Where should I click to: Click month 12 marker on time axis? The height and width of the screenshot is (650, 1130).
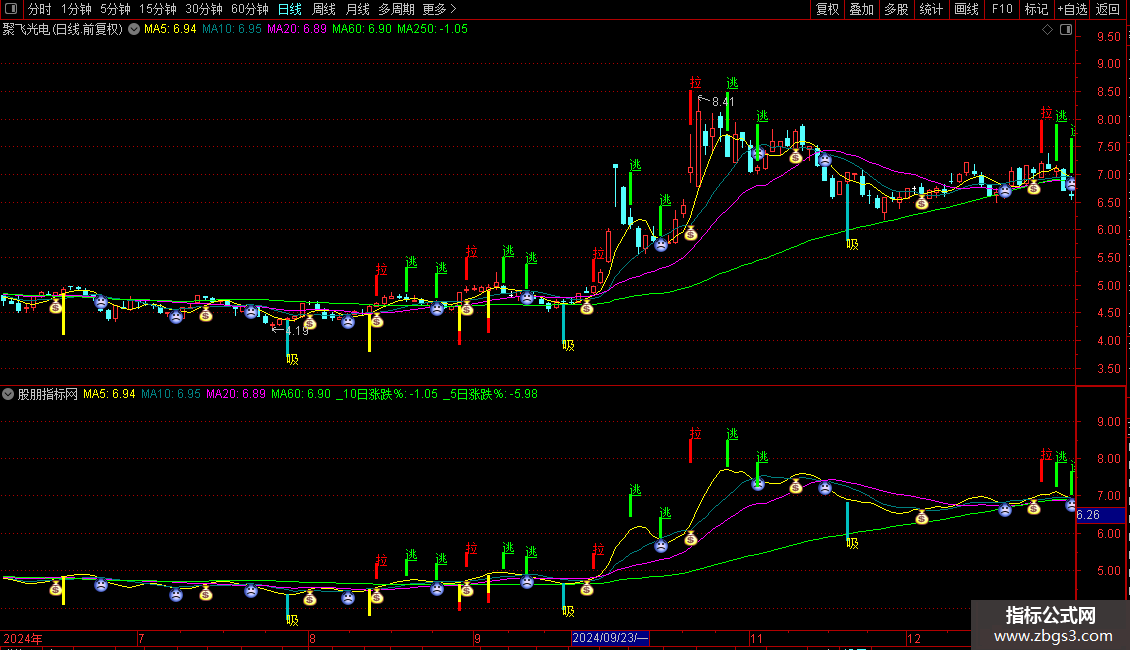pos(914,638)
